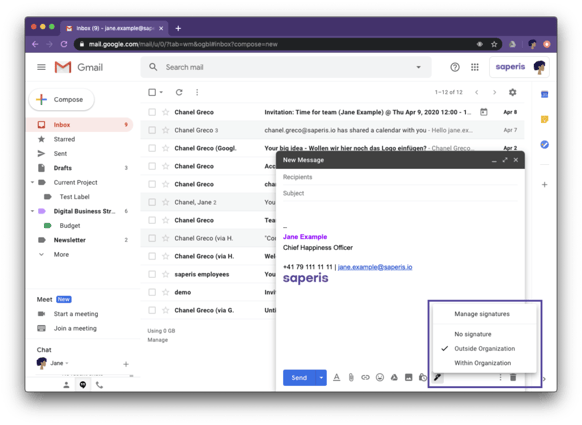Image resolution: width=582 pixels, height=425 pixels.
Task: Open the Keep notes side panel icon
Action: tap(545, 120)
